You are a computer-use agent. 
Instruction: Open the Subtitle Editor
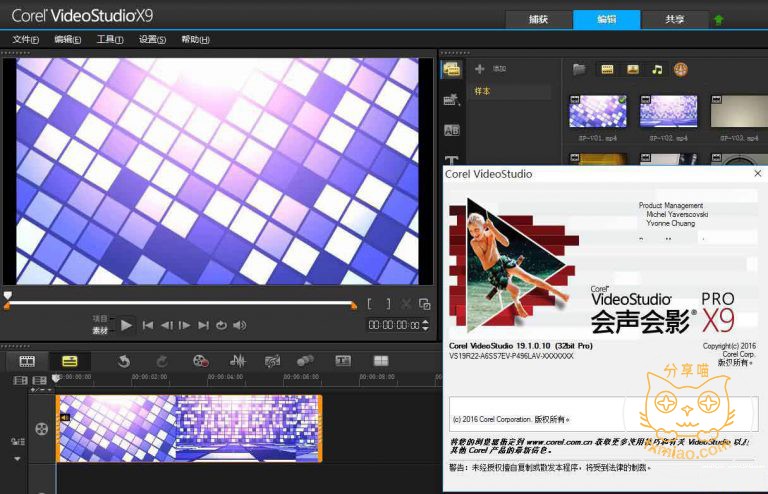343,361
